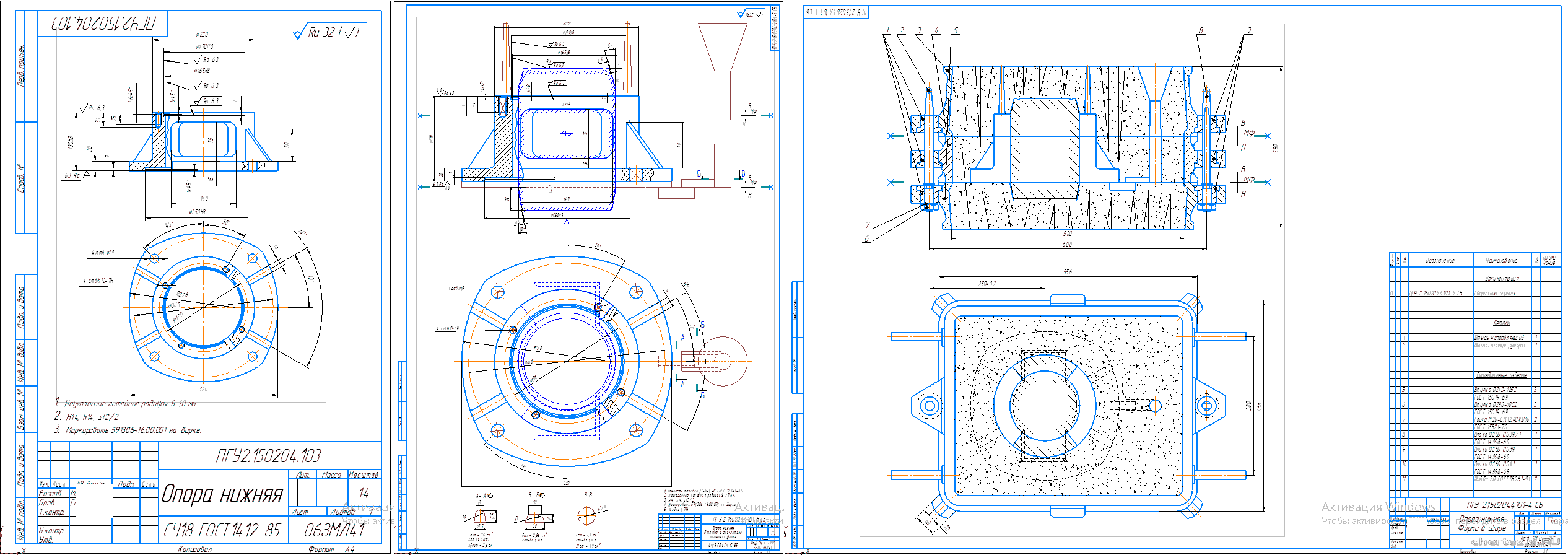The width and height of the screenshot is (1568, 555).
Task: Click material text СЧ18 ГОСТ 1412-85
Action: tap(222, 531)
